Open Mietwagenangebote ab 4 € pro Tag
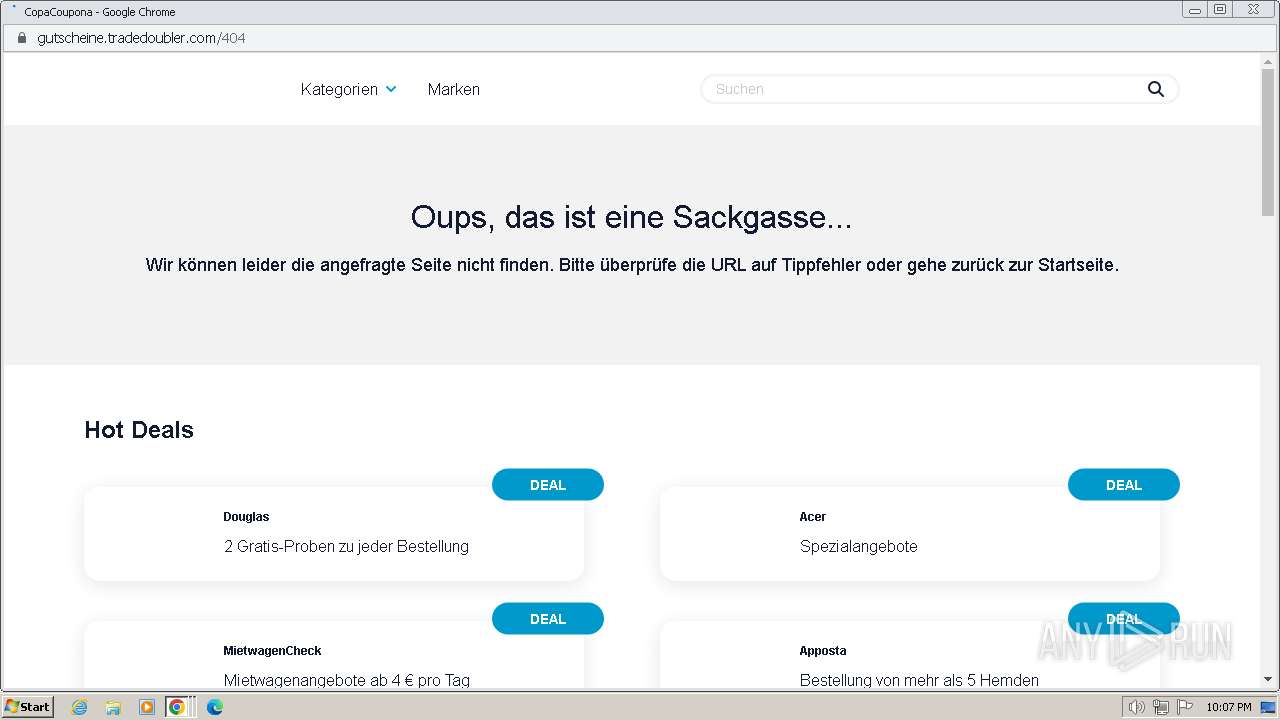 [347, 680]
